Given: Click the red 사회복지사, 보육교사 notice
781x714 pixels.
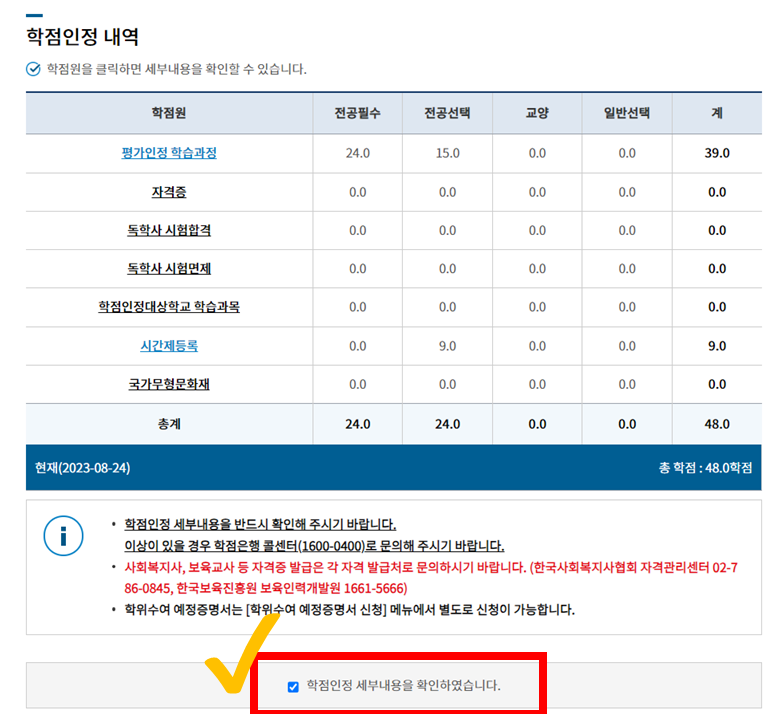Looking at the screenshot, I should click(x=431, y=578).
